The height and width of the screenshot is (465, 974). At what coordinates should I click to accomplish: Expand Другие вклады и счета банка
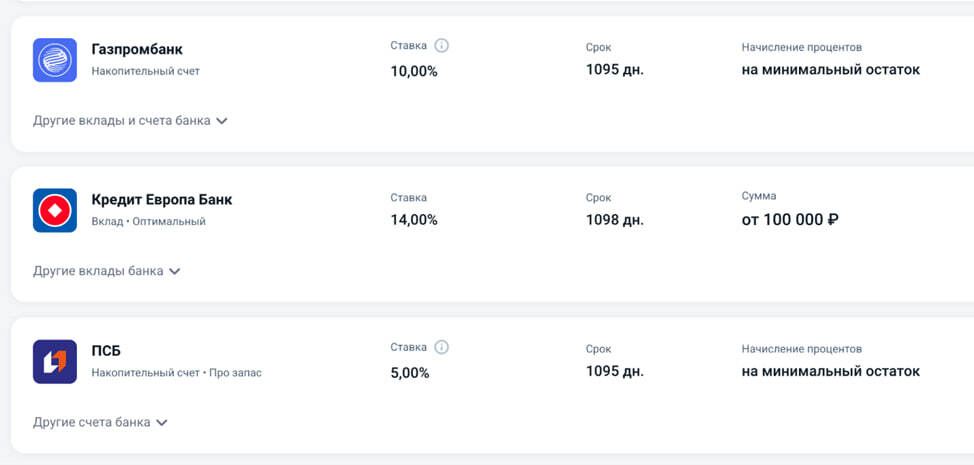130,120
